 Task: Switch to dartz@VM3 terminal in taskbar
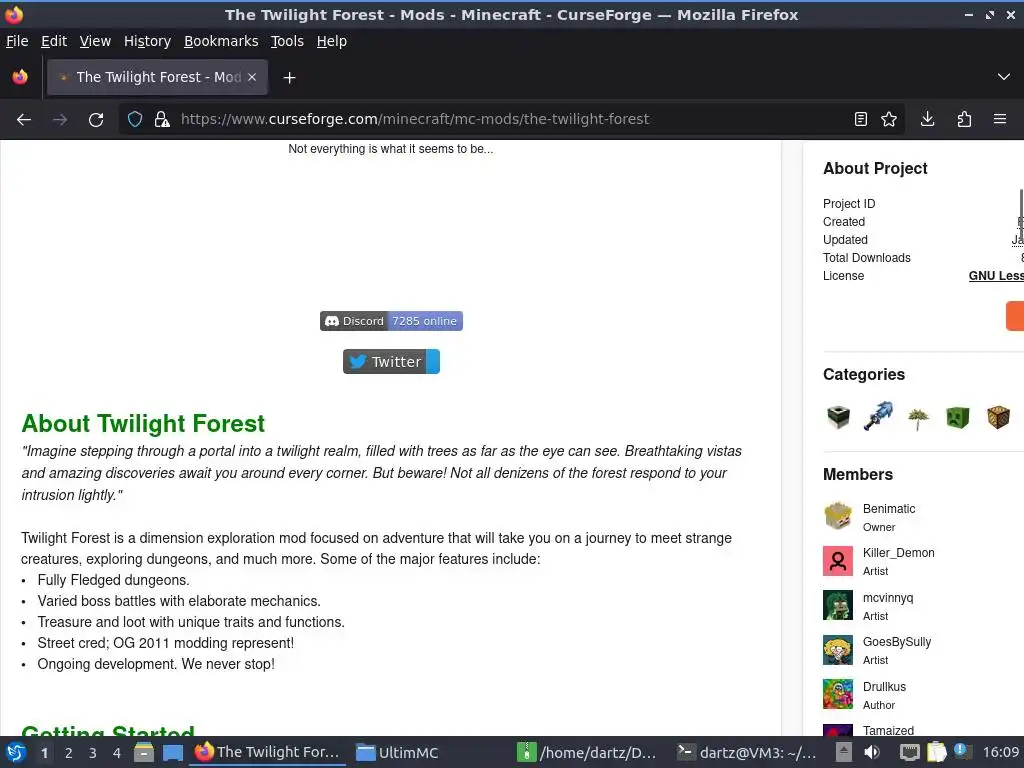[746, 753]
